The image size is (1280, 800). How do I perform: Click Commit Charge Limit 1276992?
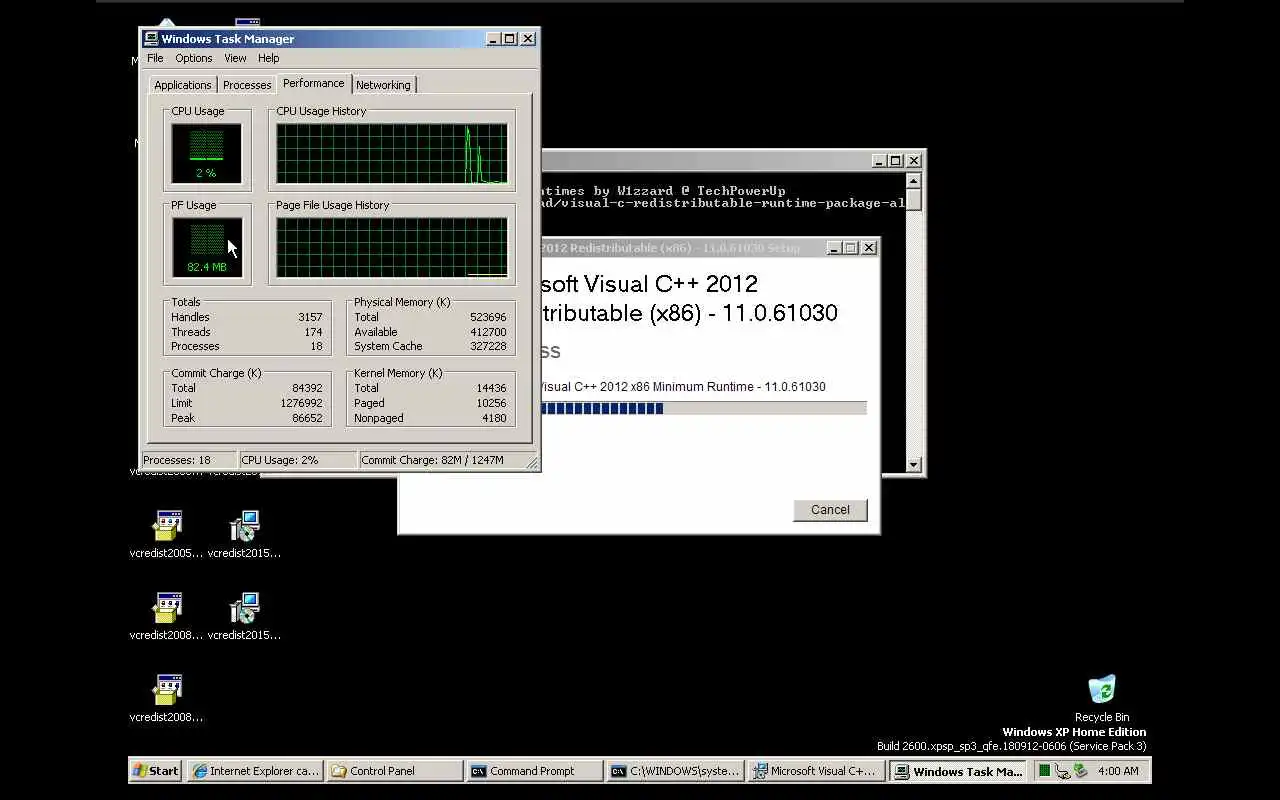pos(302,403)
